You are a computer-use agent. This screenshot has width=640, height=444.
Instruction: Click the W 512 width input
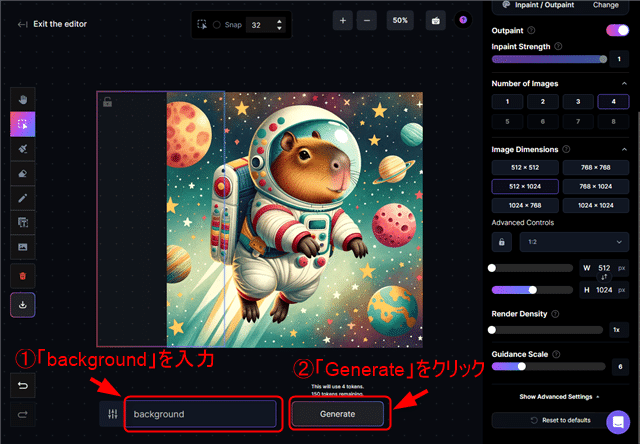(604, 268)
